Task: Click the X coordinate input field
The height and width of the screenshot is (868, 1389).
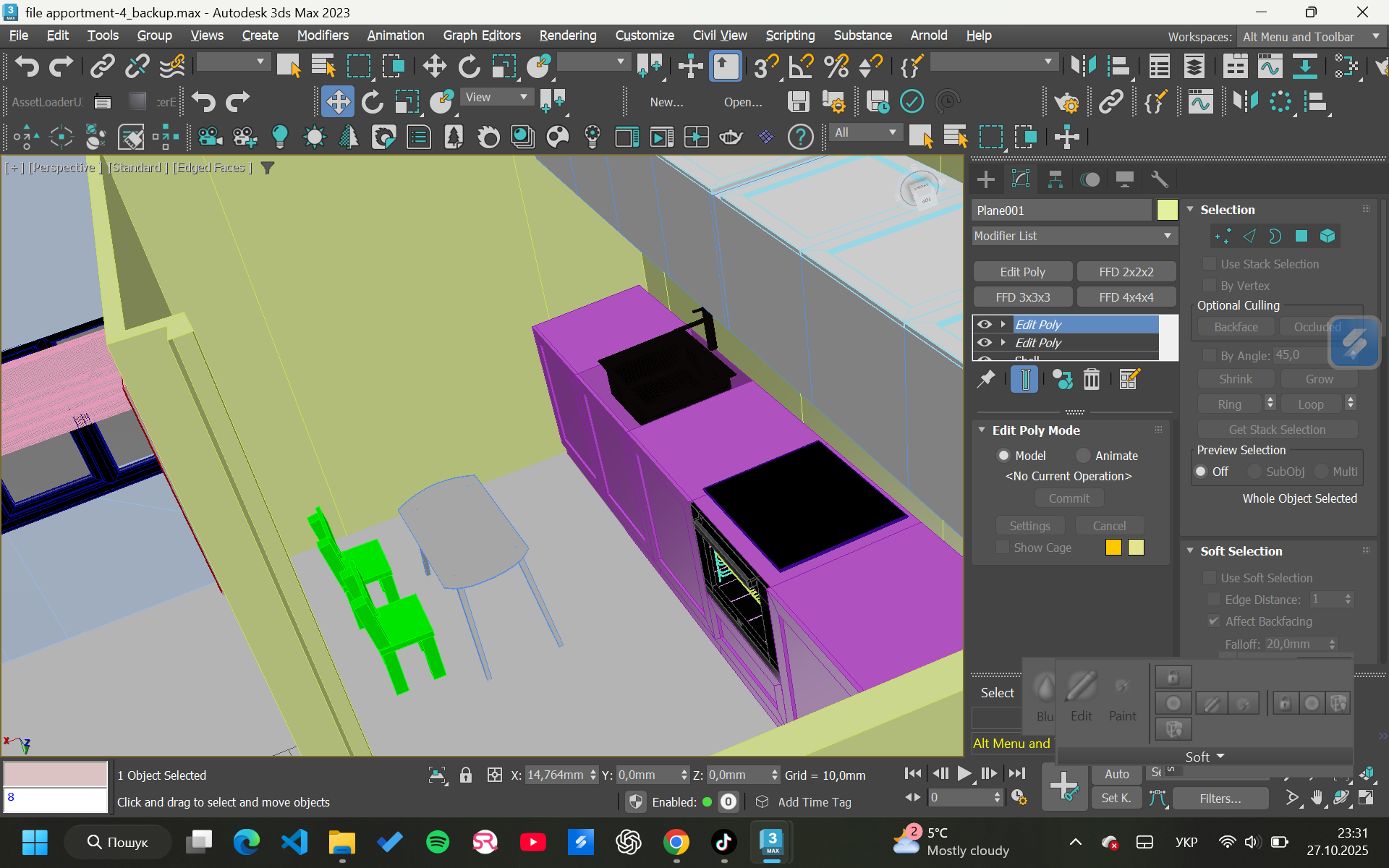Action: click(x=555, y=775)
